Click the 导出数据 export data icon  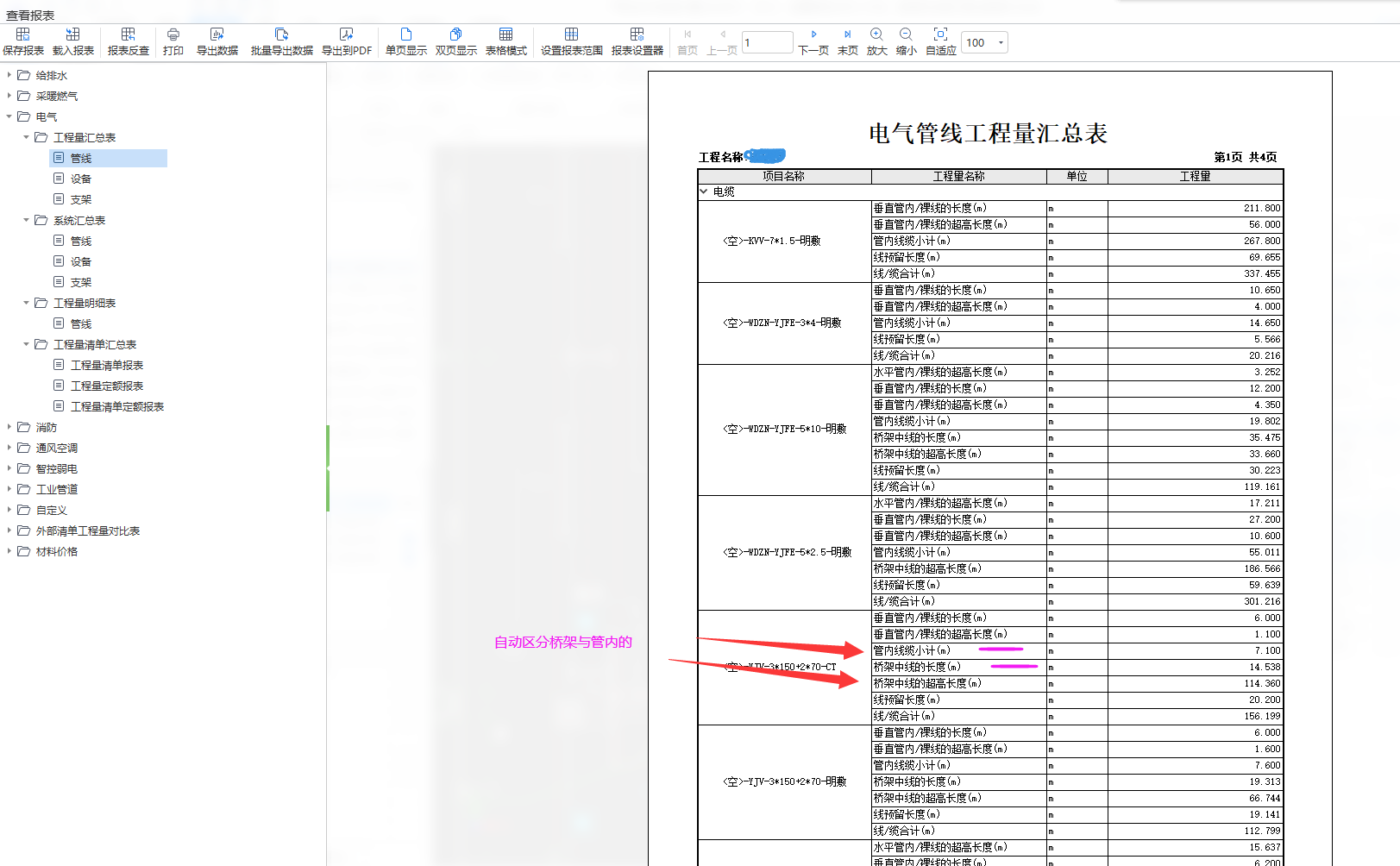217,41
